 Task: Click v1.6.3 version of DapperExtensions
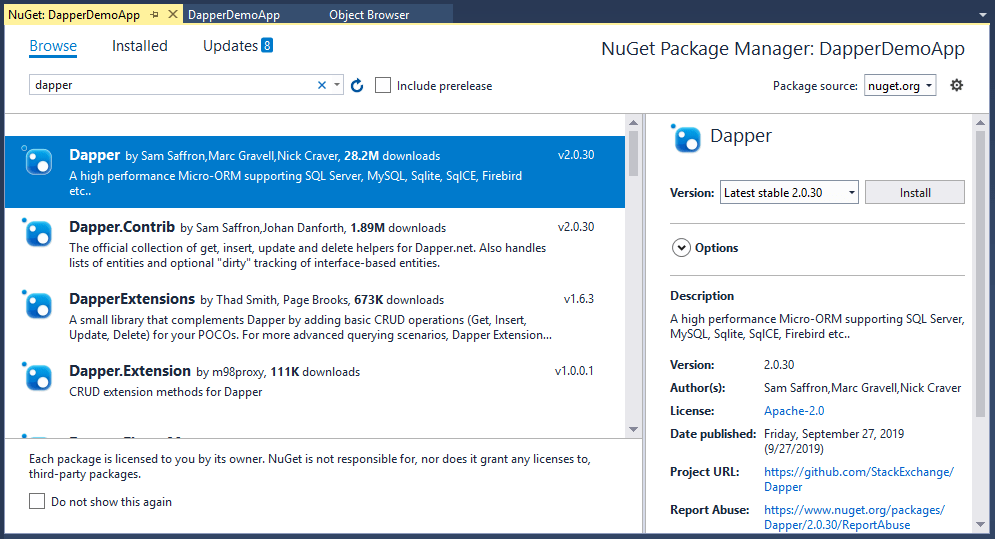(x=579, y=298)
